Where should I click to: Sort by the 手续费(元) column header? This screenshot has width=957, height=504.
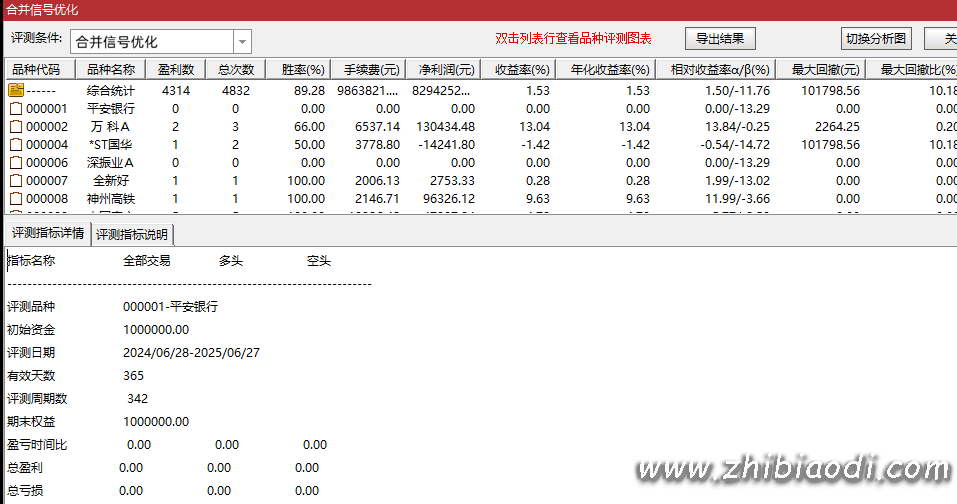click(368, 70)
